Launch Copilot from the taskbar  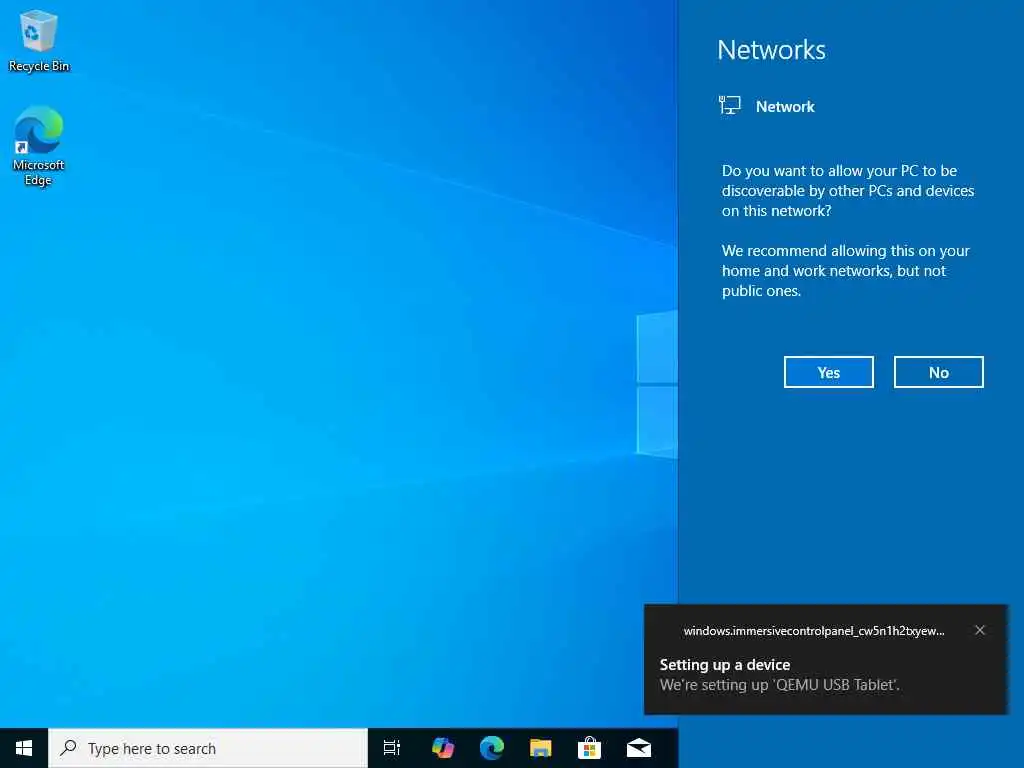(443, 748)
